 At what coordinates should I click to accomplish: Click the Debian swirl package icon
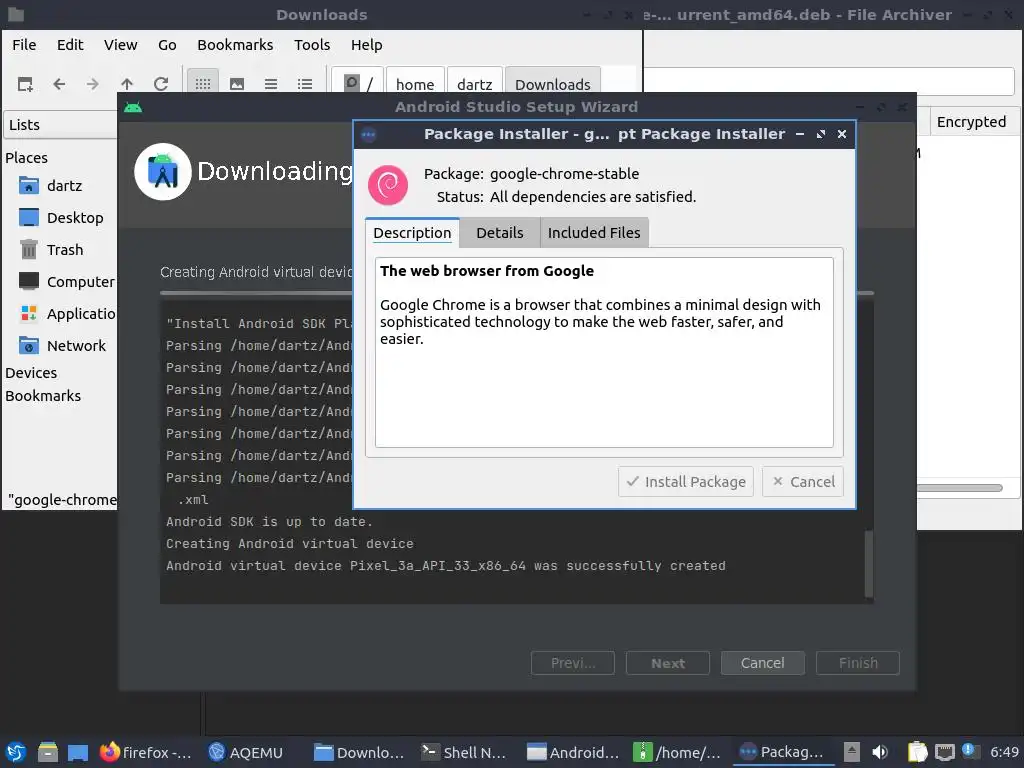pos(388,185)
